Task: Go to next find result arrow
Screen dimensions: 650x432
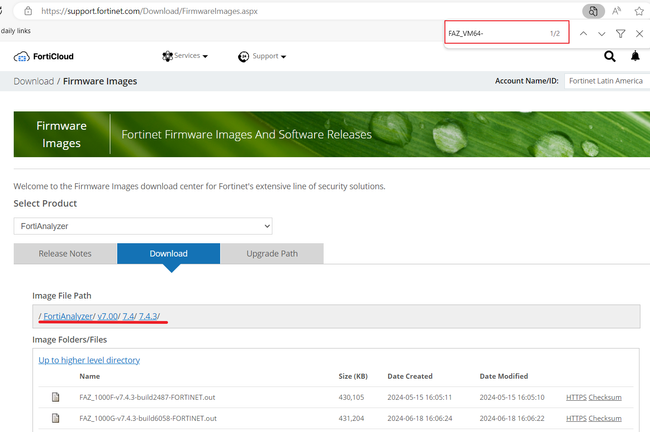Action: (601, 34)
